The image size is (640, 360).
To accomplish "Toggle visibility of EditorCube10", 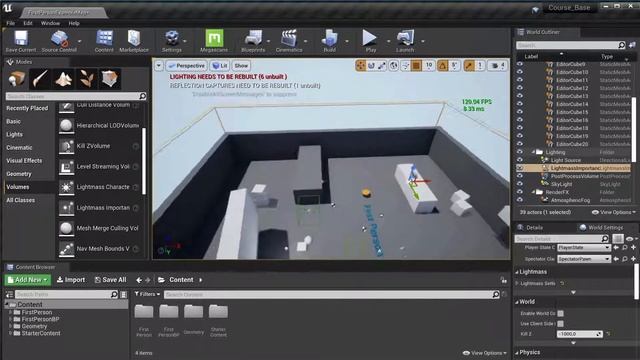I will [x=520, y=72].
